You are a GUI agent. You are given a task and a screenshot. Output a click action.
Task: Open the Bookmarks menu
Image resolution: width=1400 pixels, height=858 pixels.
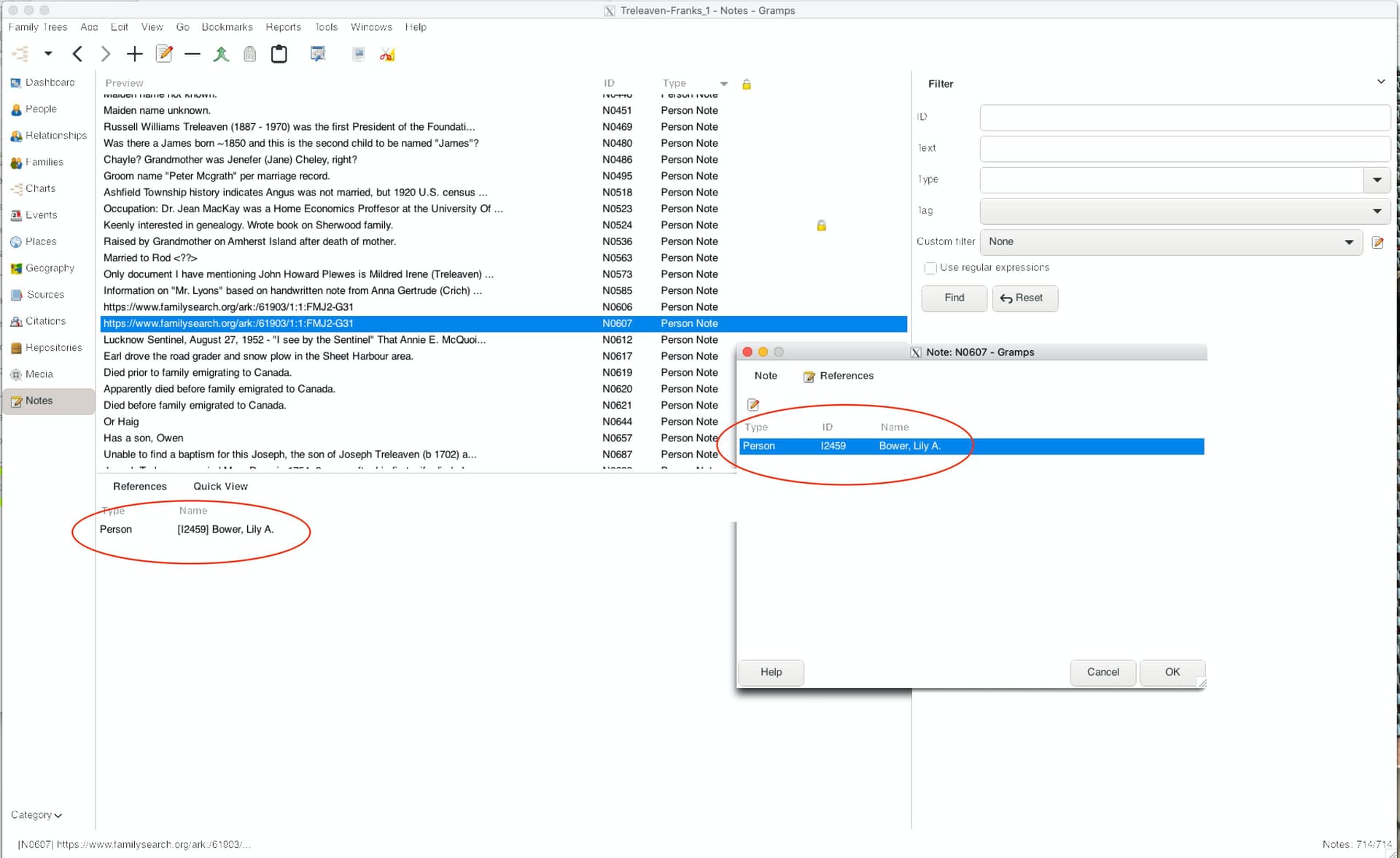[x=227, y=27]
